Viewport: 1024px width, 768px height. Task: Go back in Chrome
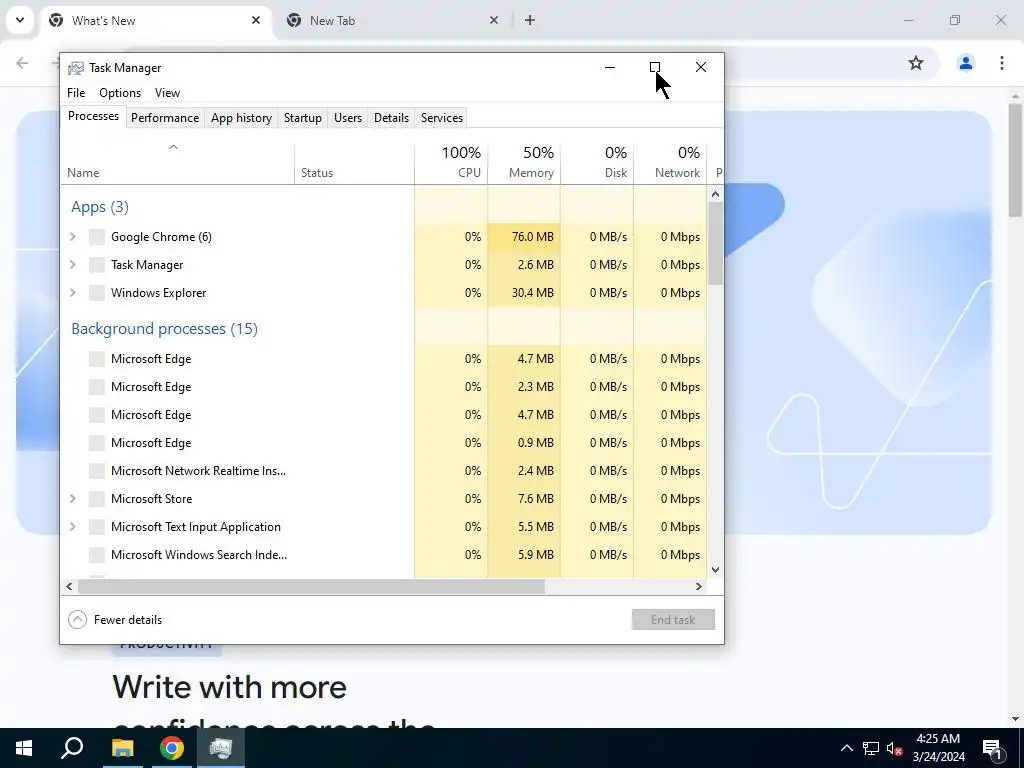(x=22, y=63)
